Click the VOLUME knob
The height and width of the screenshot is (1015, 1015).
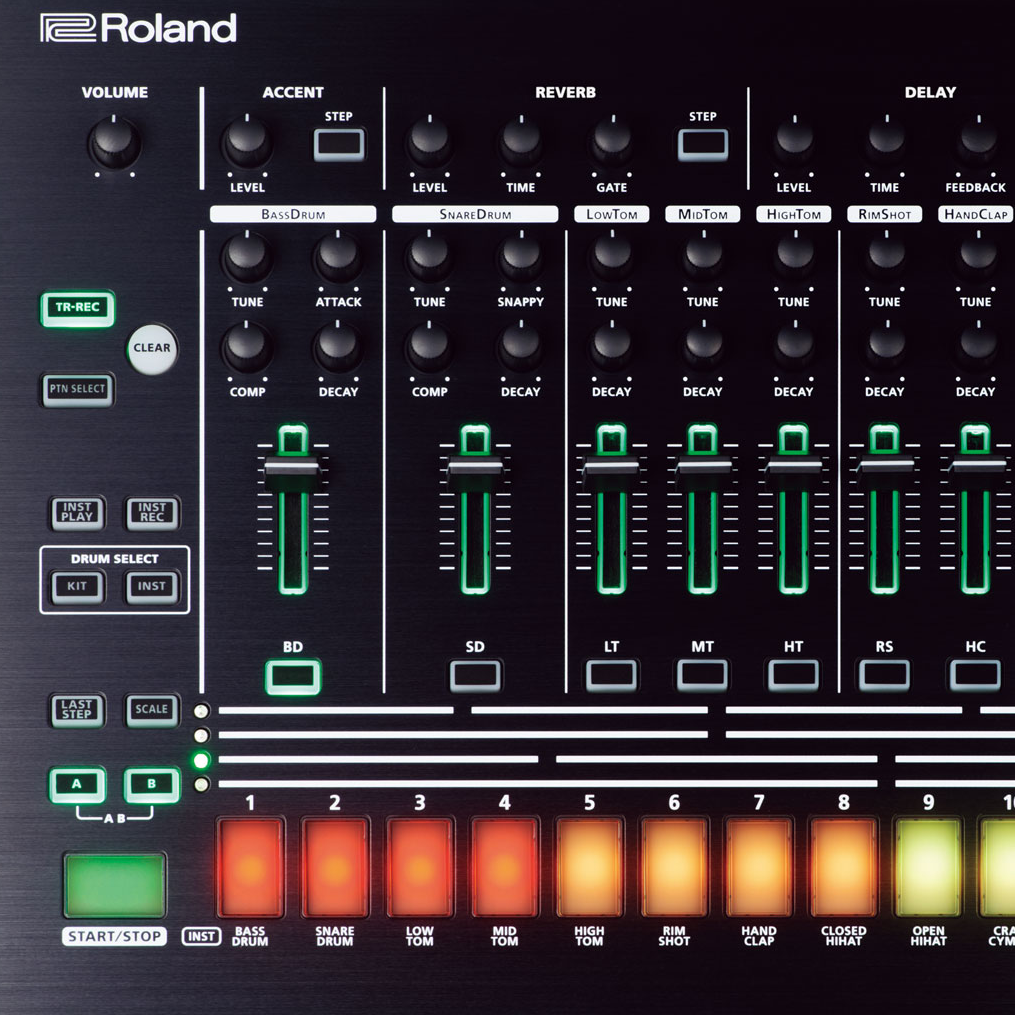114,144
